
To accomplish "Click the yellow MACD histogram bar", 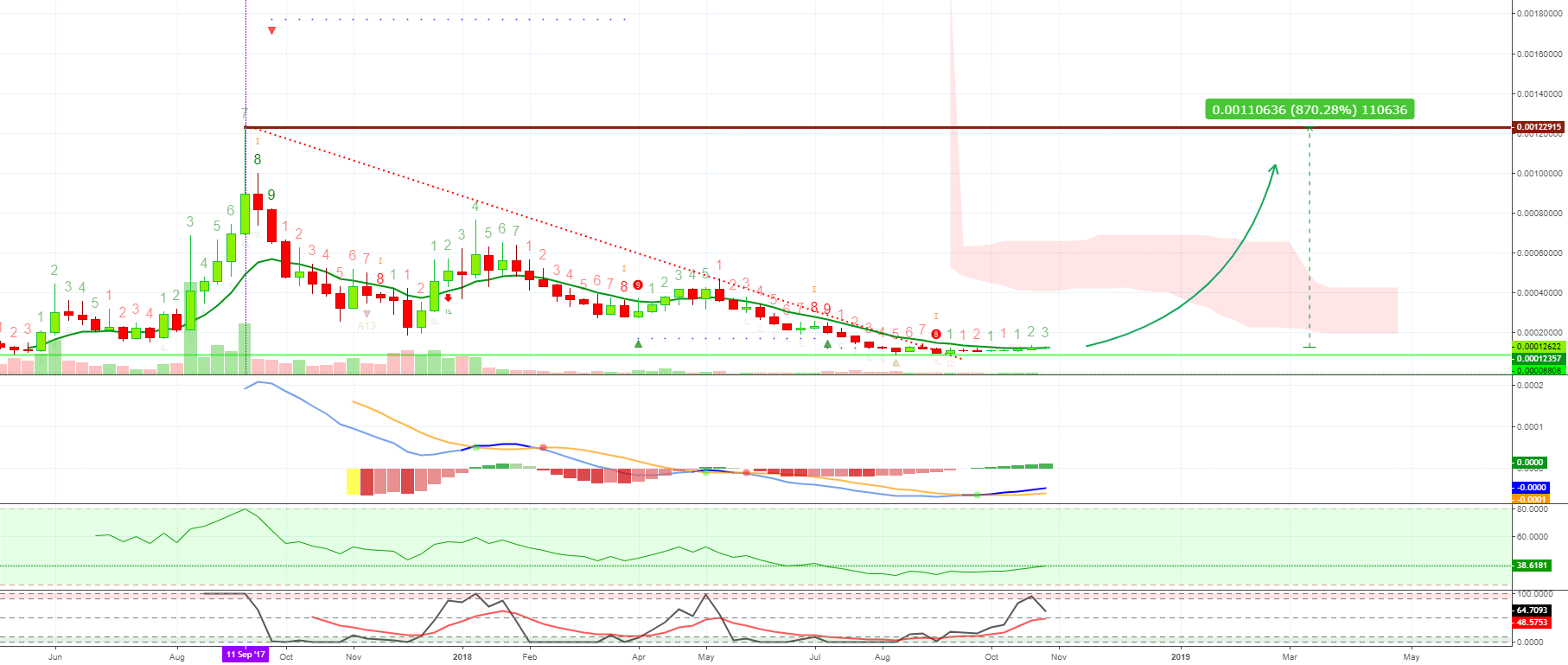I will point(353,482).
